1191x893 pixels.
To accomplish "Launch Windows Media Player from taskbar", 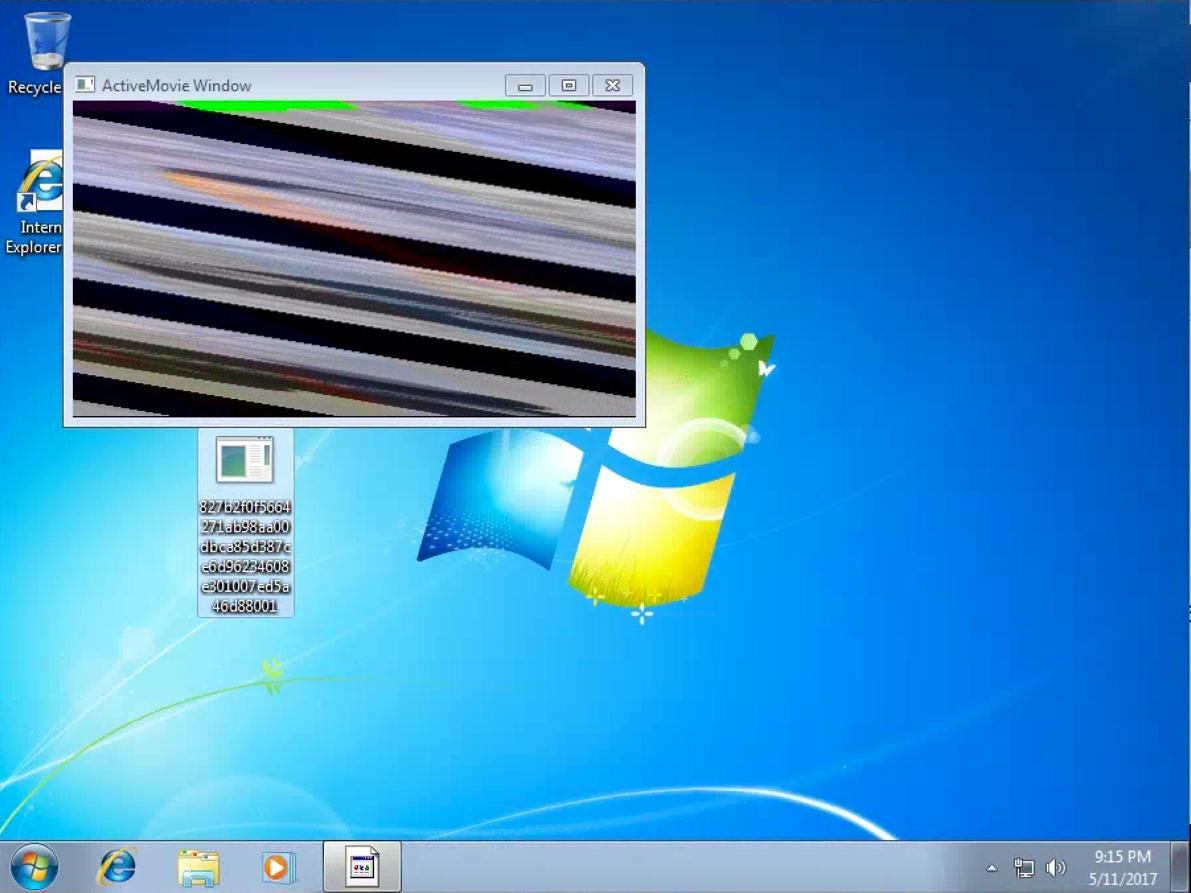I will click(x=278, y=867).
